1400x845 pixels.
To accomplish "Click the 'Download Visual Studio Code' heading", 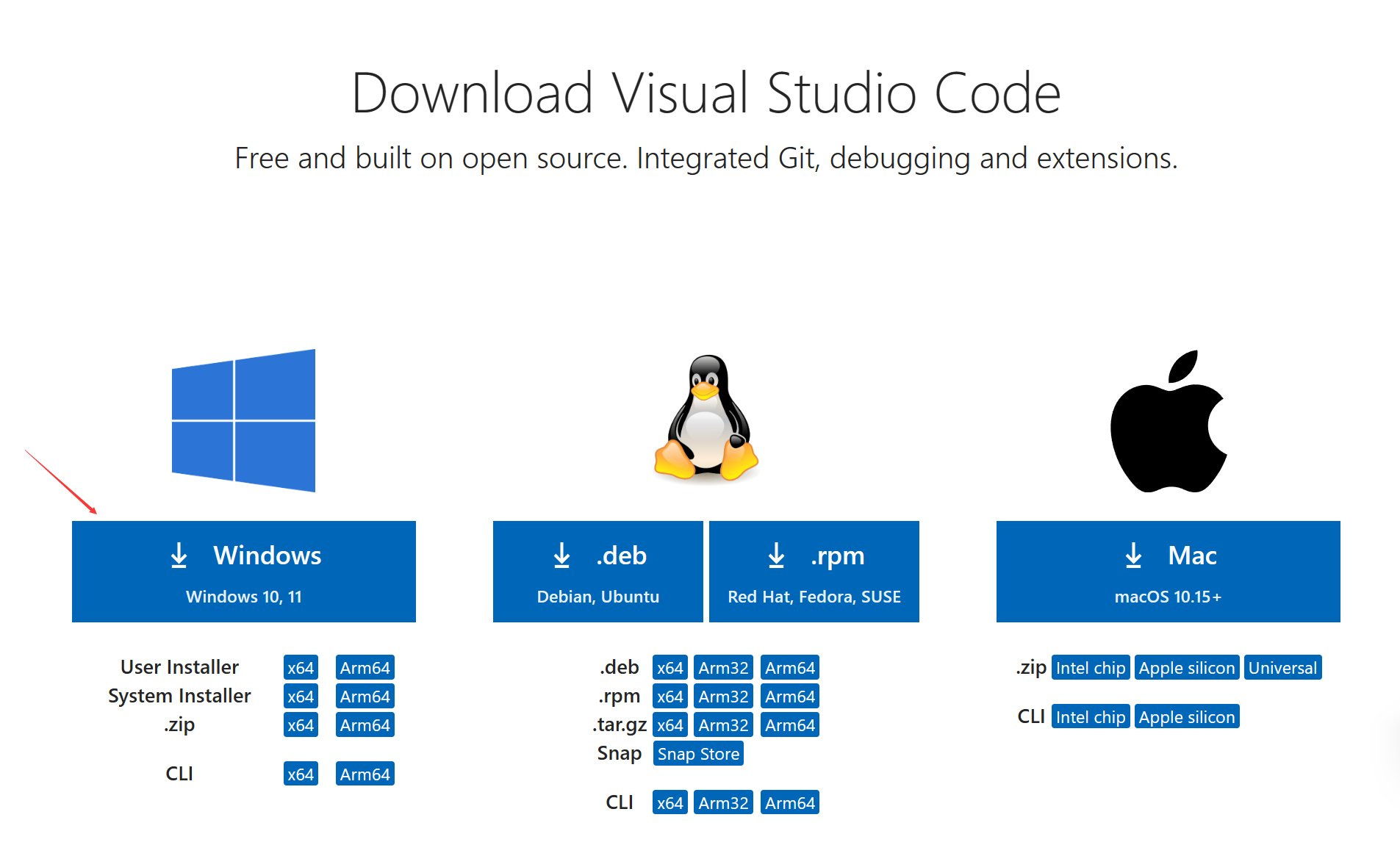I will pyautogui.click(x=706, y=93).
